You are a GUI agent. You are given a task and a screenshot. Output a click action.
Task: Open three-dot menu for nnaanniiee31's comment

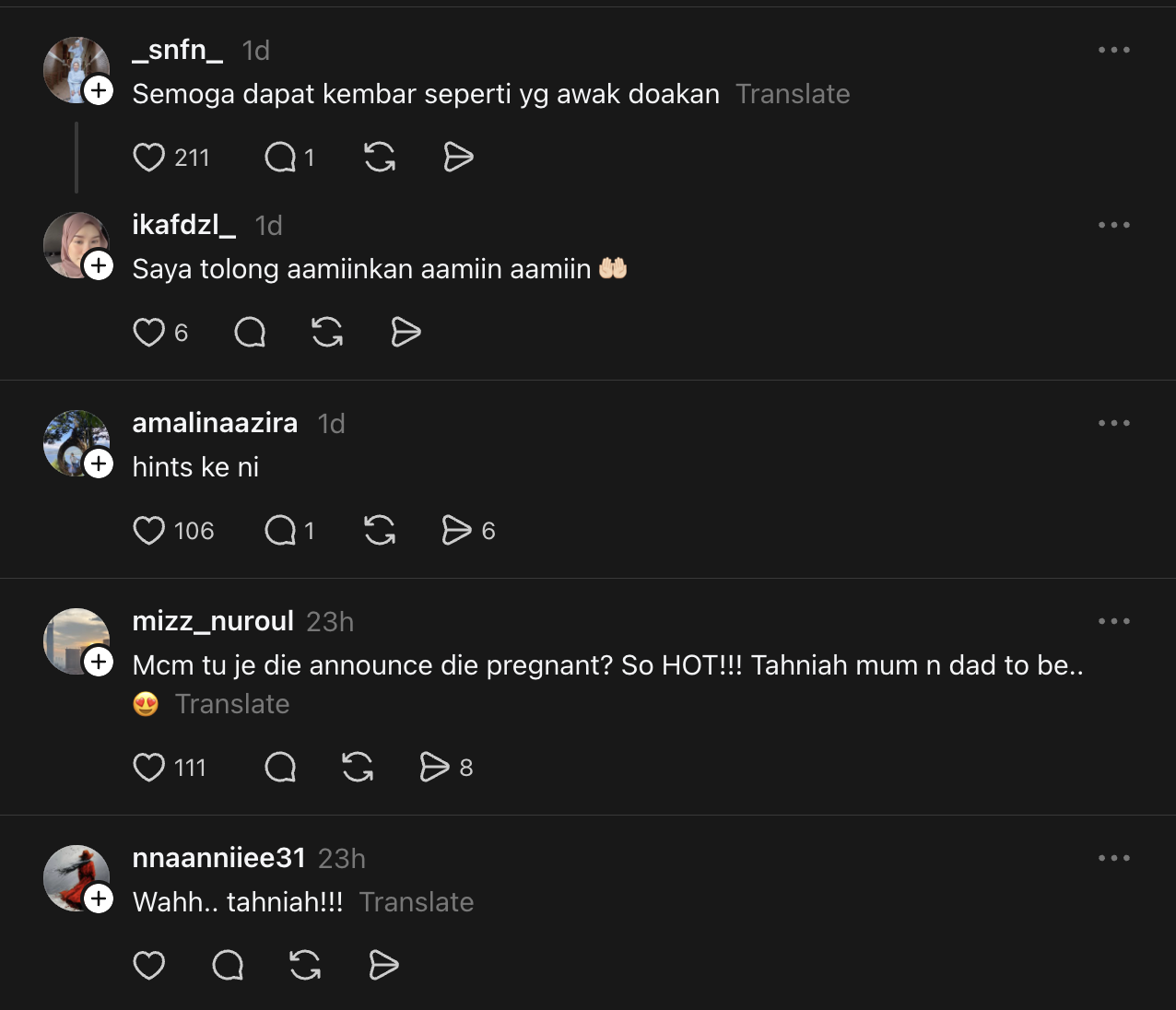click(1113, 858)
